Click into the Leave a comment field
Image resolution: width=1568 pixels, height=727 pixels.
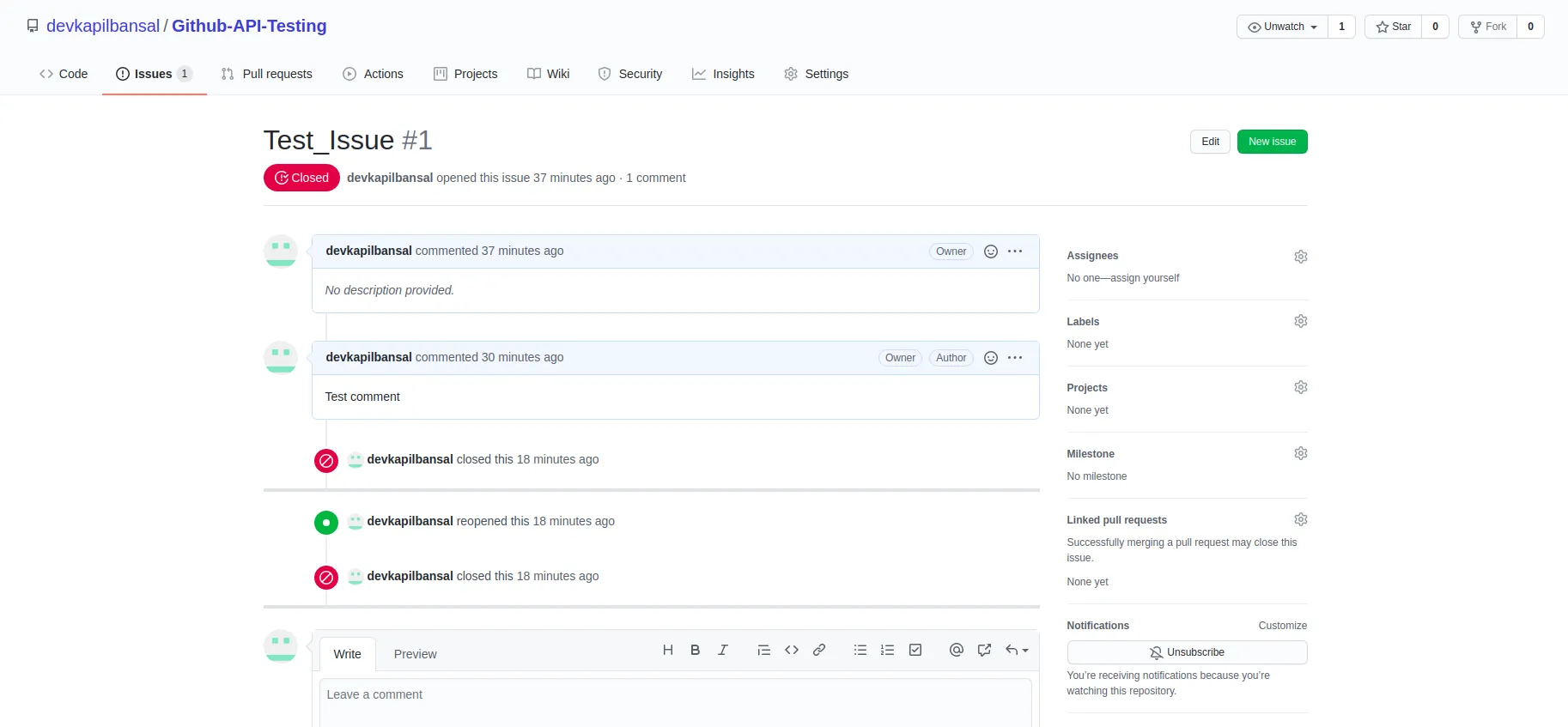point(675,700)
